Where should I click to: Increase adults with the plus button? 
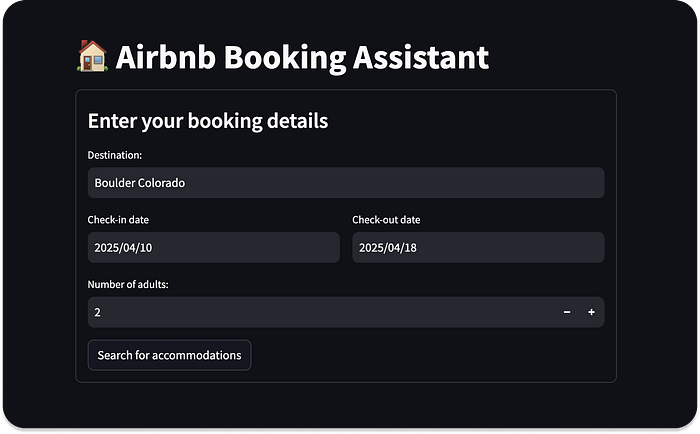[x=591, y=312]
